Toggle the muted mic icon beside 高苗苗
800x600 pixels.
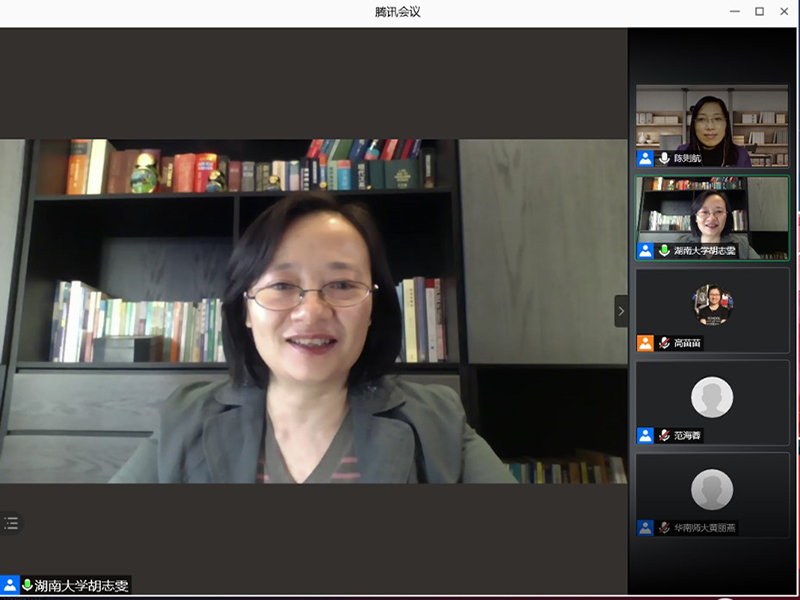point(664,343)
